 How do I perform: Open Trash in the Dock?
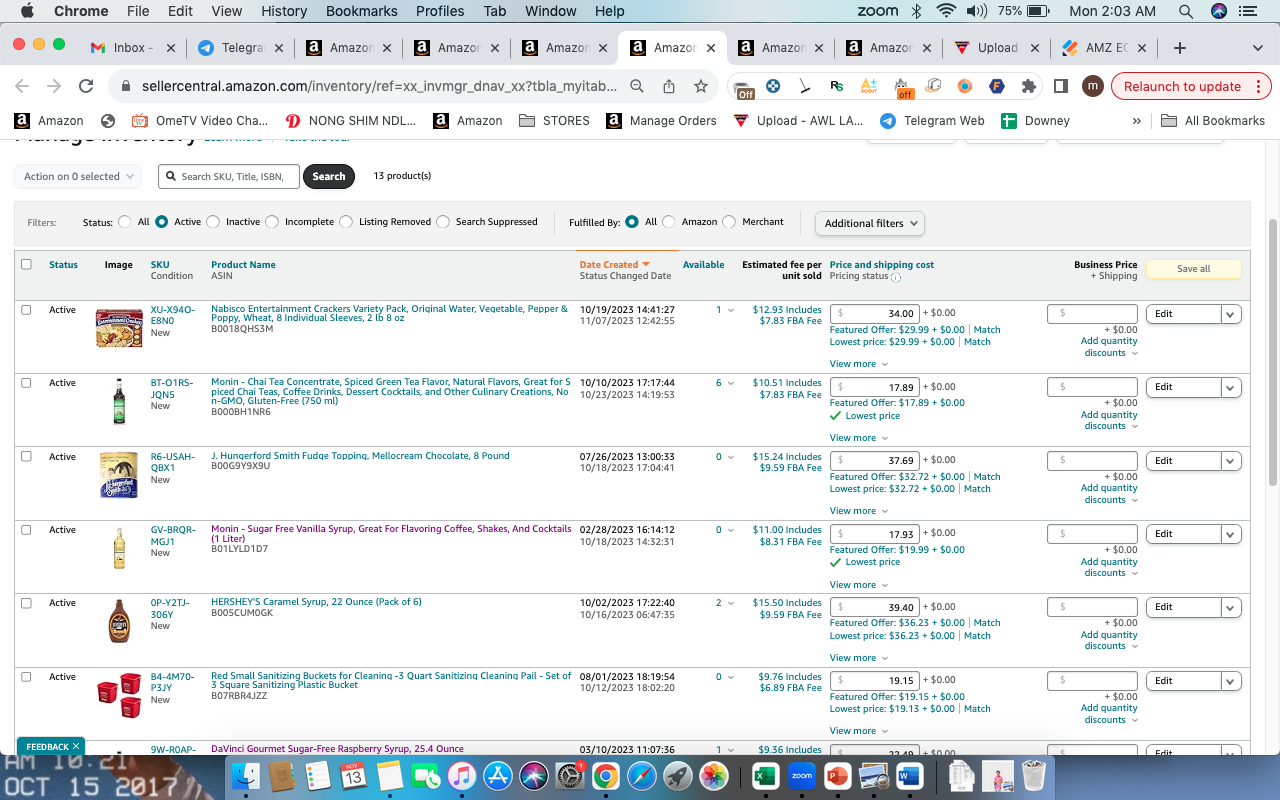pyautogui.click(x=1034, y=775)
